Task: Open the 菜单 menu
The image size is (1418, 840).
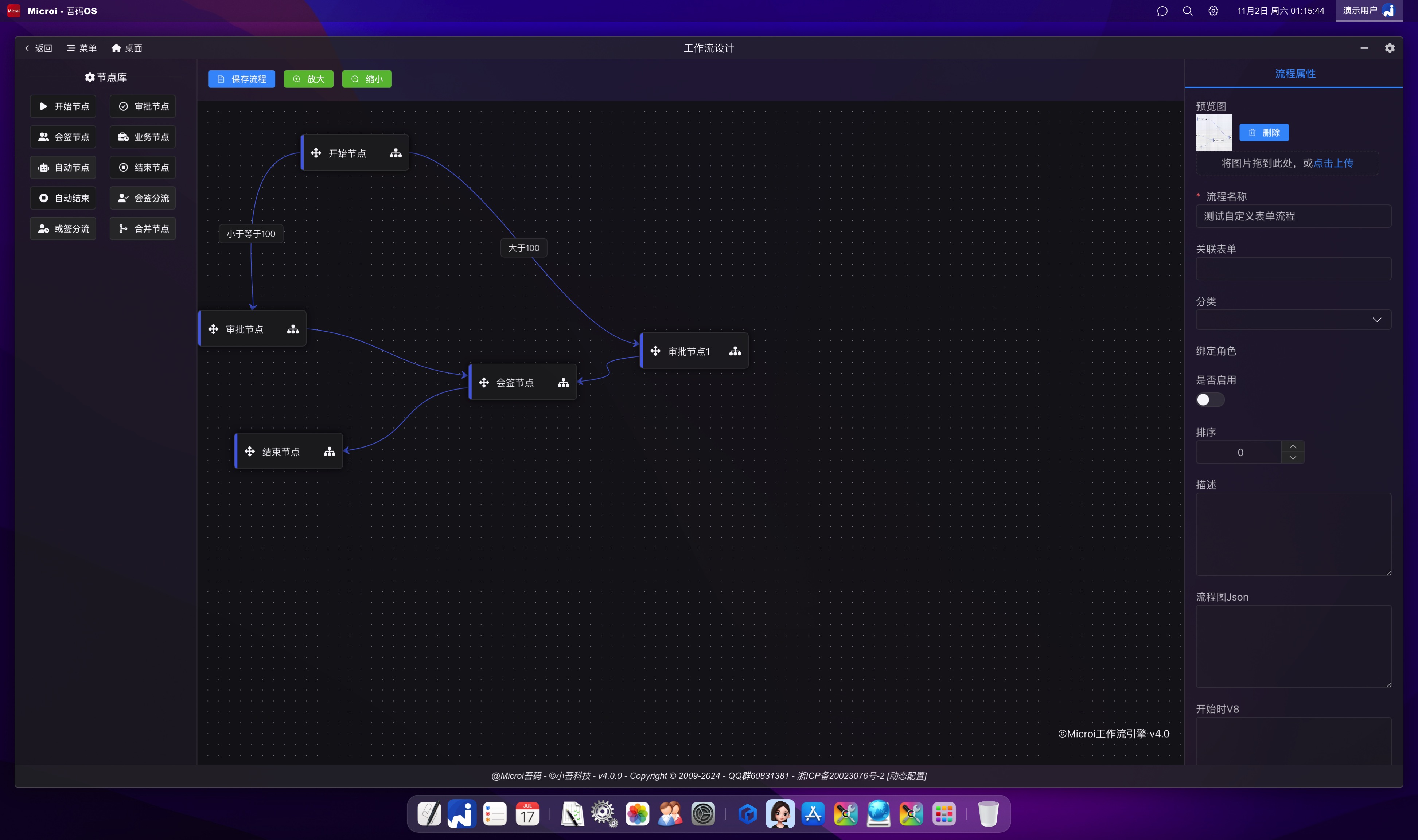Action: 82,48
